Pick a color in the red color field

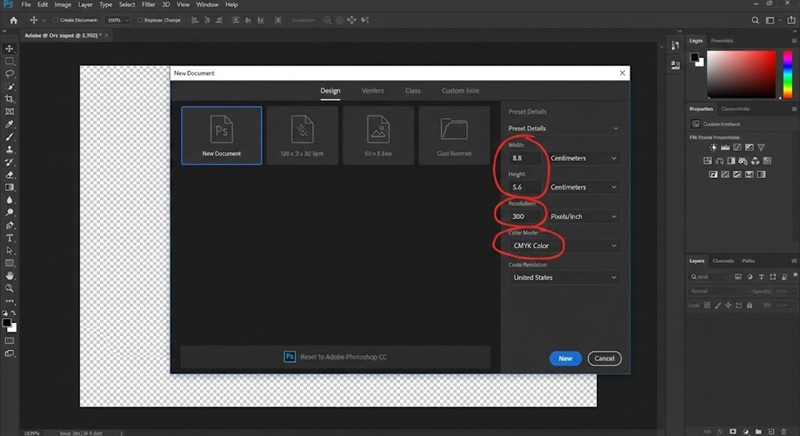point(741,74)
